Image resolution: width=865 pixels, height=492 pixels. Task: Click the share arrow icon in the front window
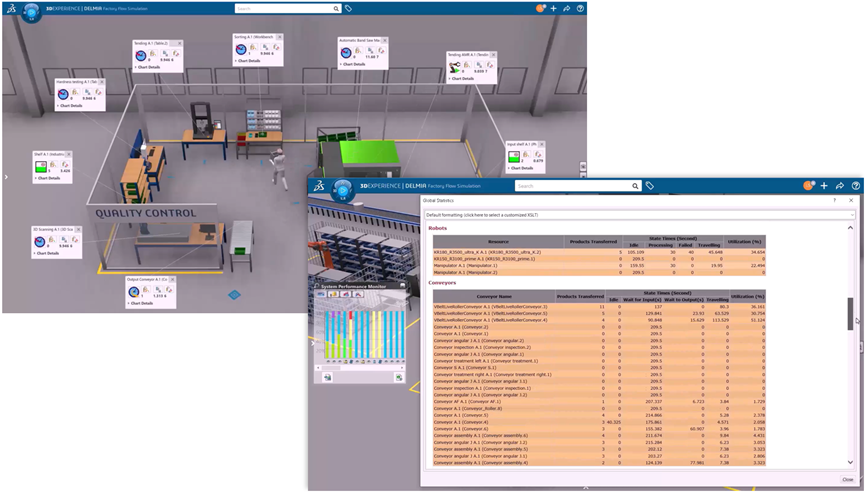(x=840, y=186)
